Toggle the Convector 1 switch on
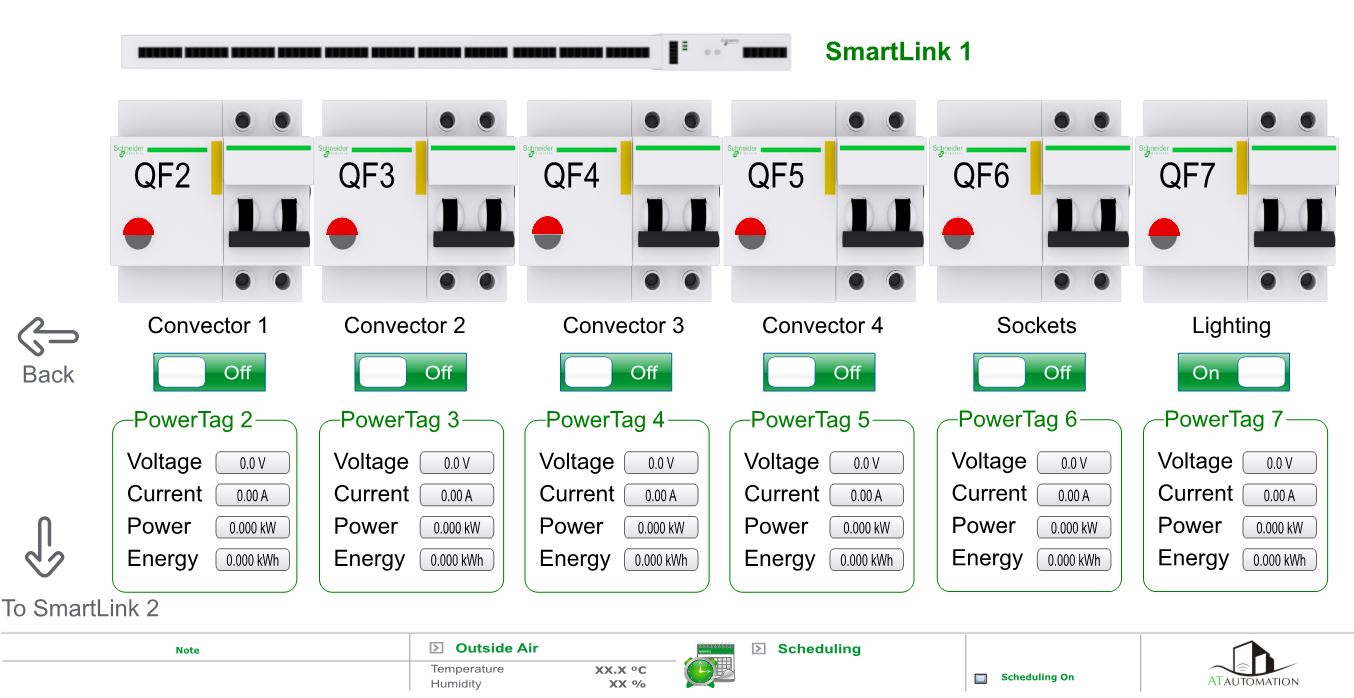1354x698 pixels. [209, 373]
